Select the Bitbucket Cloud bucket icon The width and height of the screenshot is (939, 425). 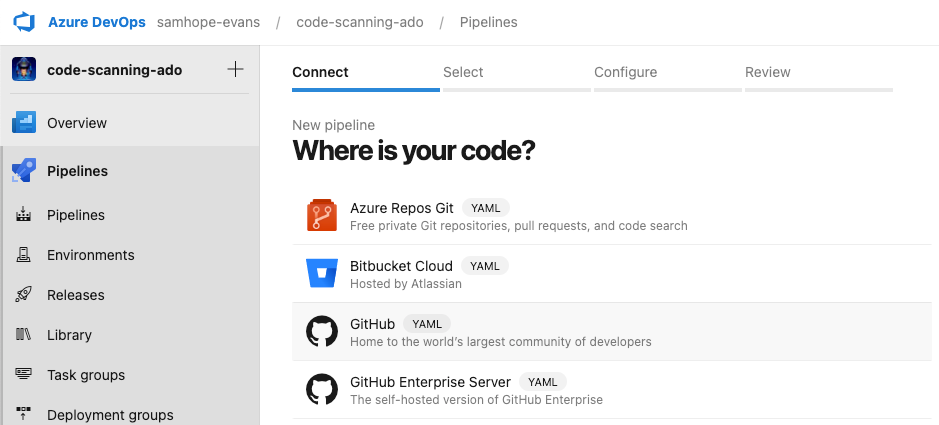(322, 274)
